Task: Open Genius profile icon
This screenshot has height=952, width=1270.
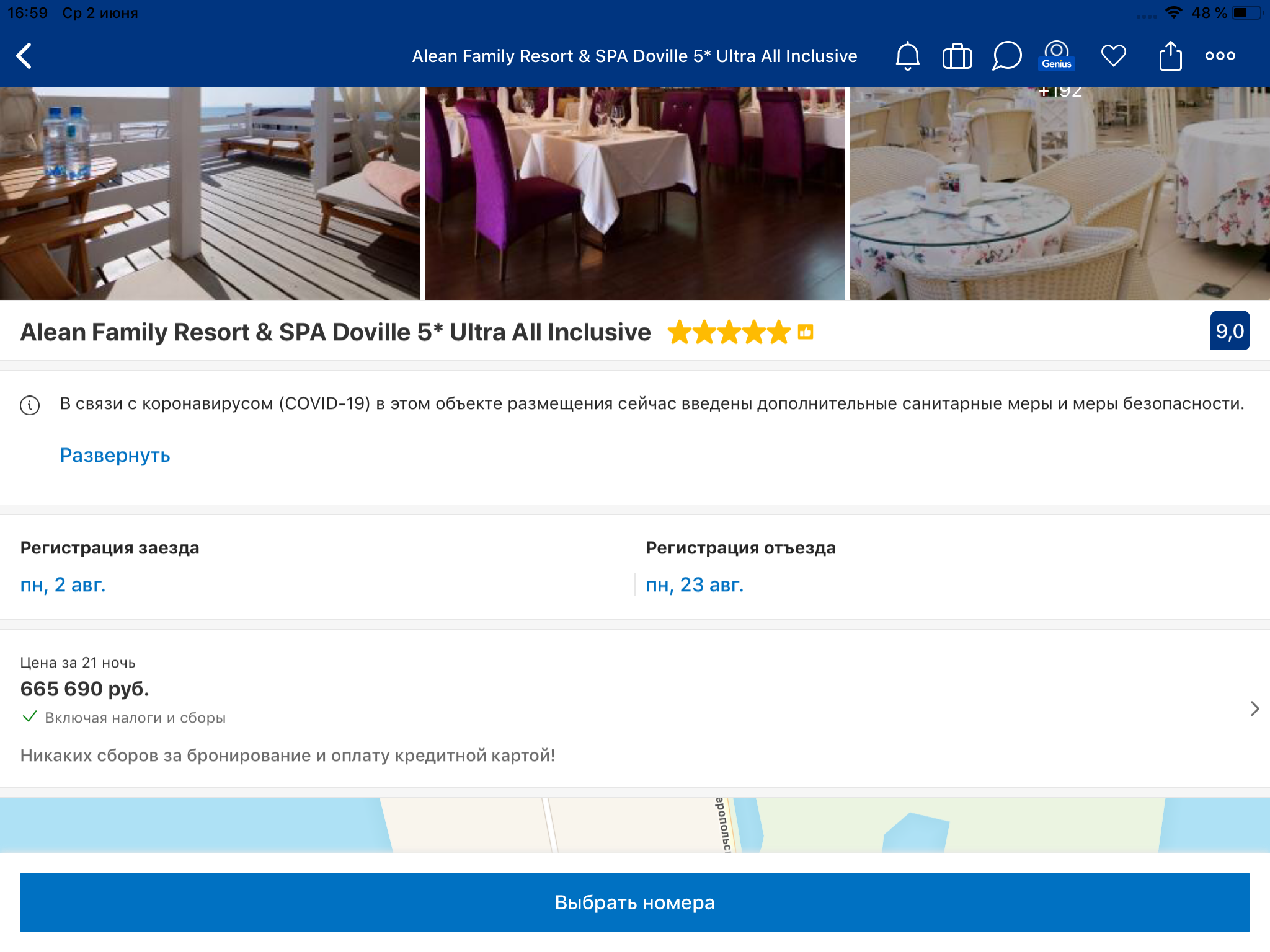Action: (1056, 55)
